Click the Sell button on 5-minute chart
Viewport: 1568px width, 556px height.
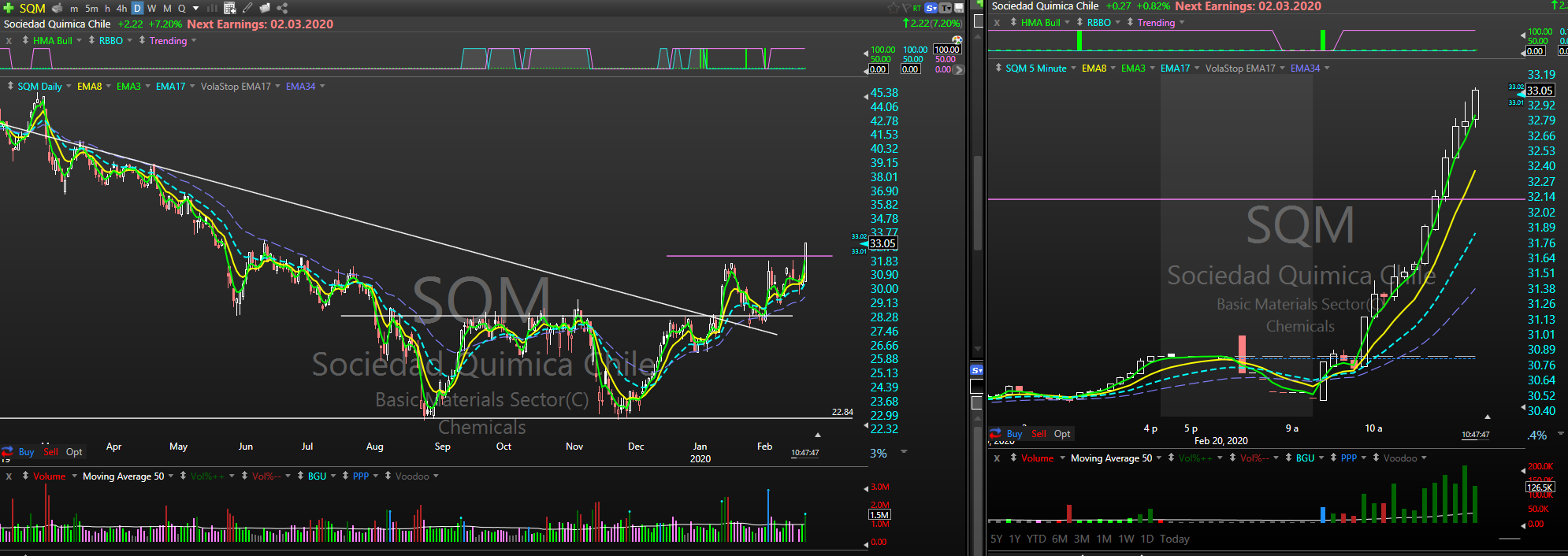click(x=1039, y=433)
